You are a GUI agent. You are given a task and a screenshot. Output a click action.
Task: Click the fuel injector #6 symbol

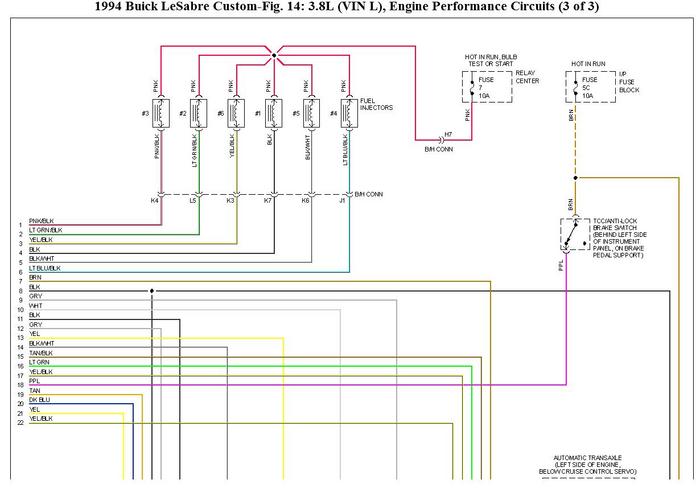click(236, 113)
